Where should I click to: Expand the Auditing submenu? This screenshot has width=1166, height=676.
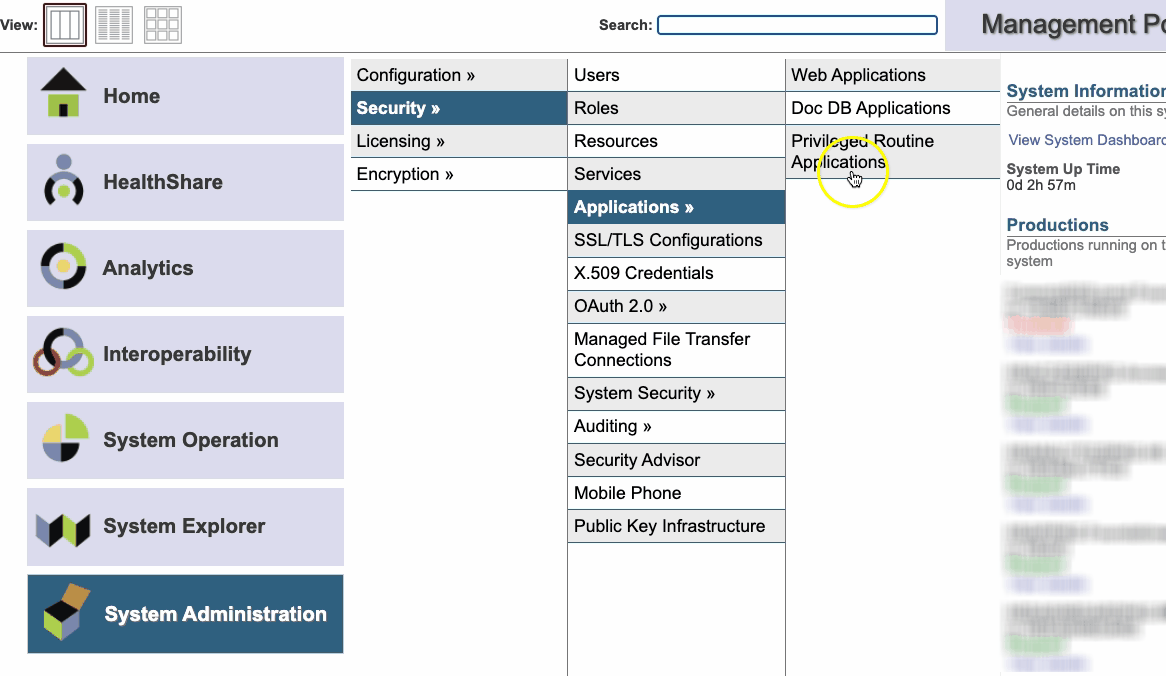pos(677,426)
